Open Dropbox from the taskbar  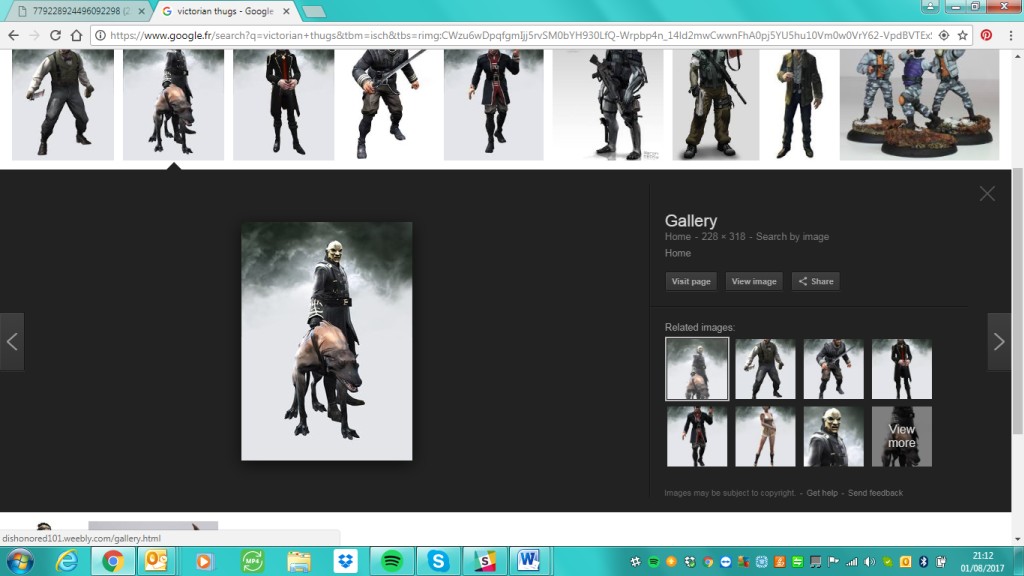[345, 561]
